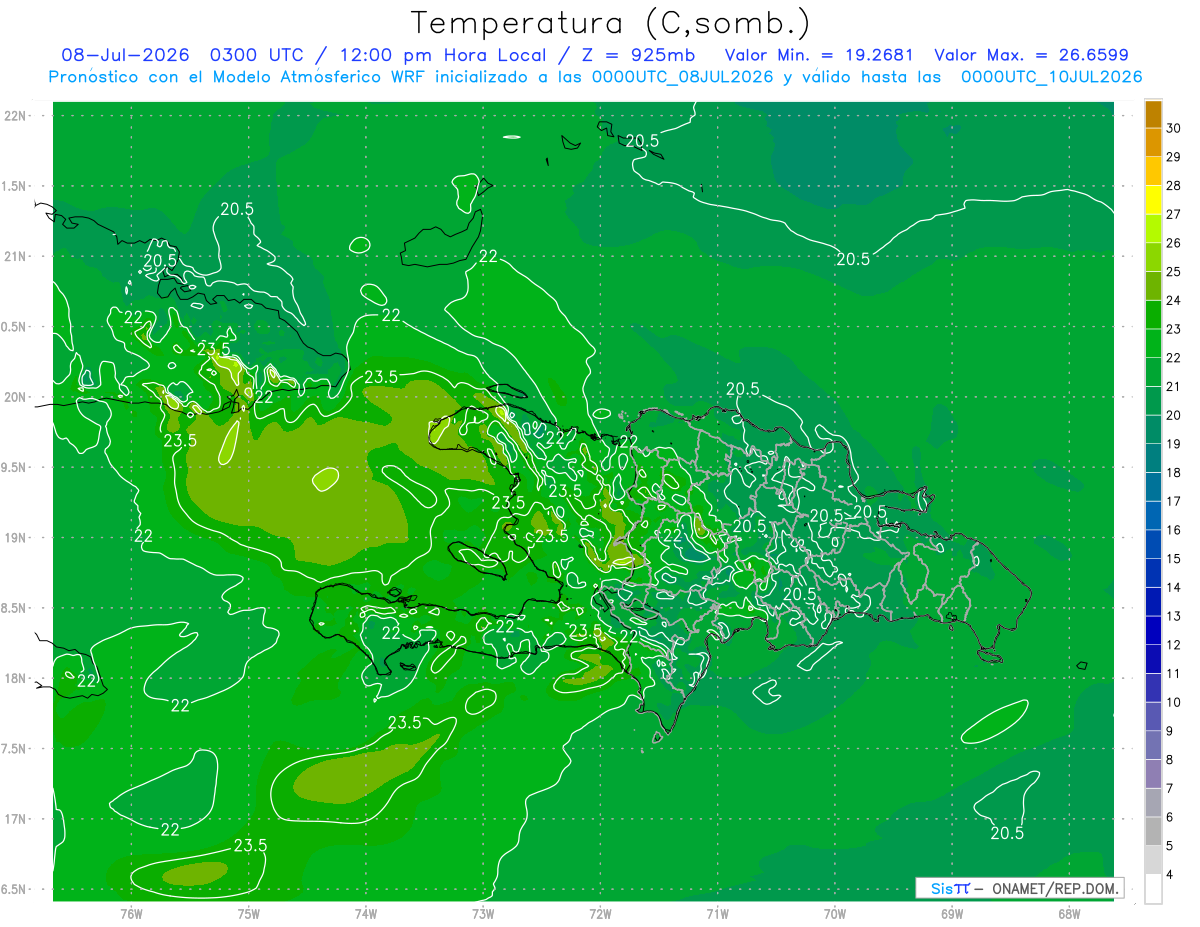Click the "20N" latitude axis label
This screenshot has height=927, width=1200.
[x=16, y=397]
